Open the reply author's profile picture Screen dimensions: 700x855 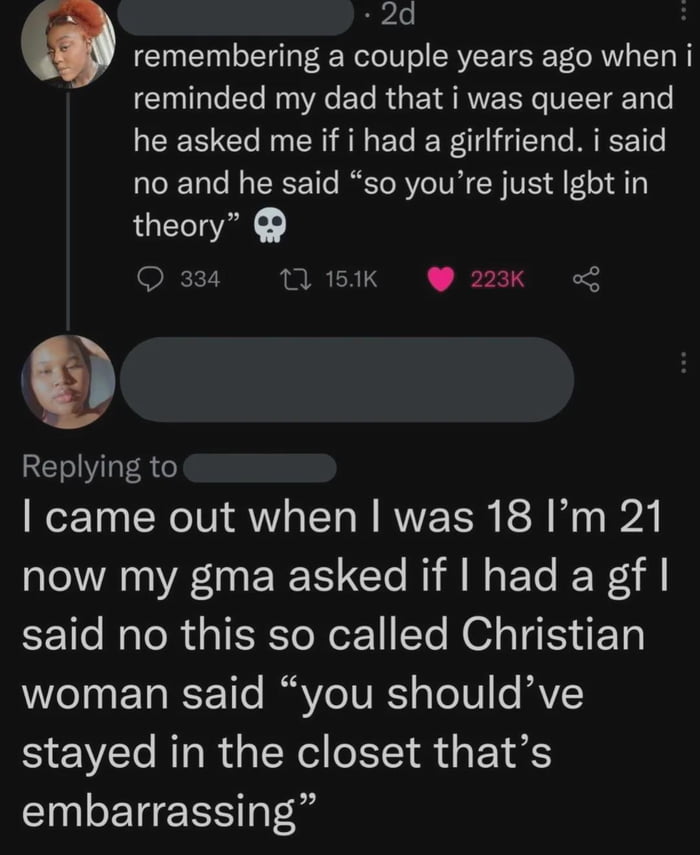click(69, 381)
